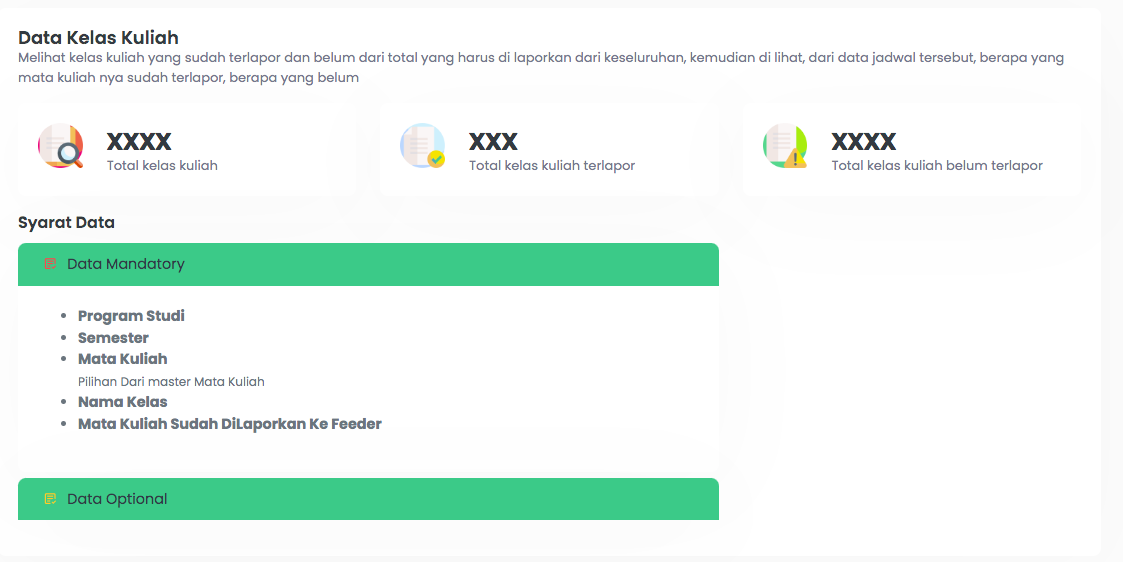Select the Mata Kuliah list item
This screenshot has width=1123, height=562.
pos(122,359)
